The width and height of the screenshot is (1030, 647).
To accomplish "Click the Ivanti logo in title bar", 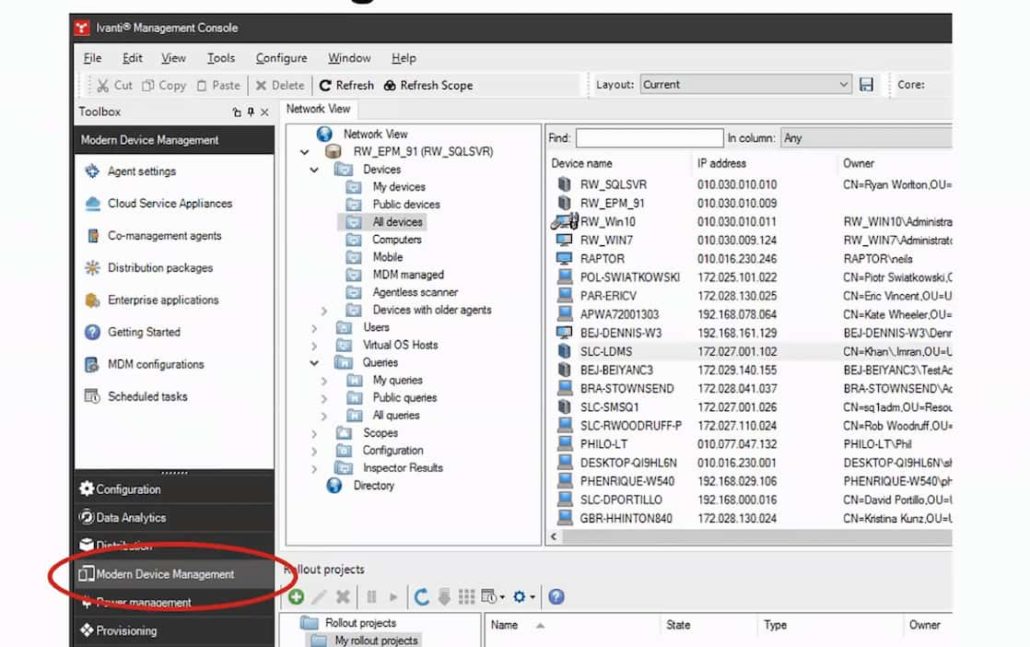I will click(x=82, y=28).
